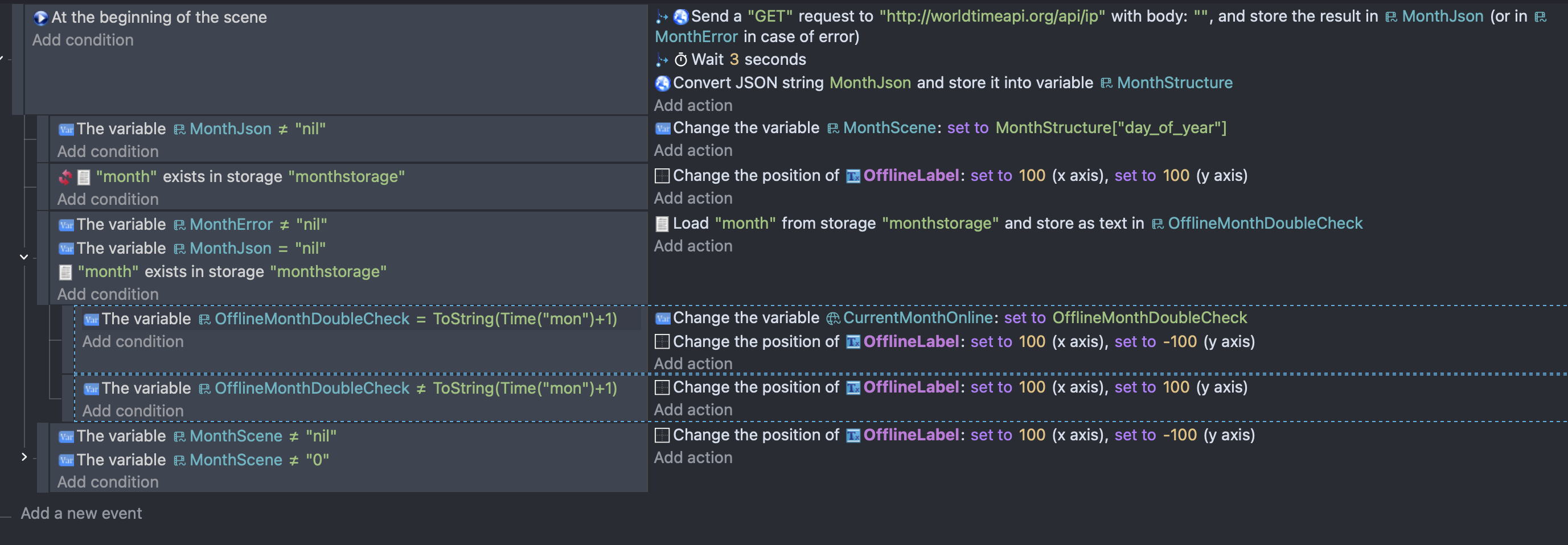This screenshot has width=1568, height=545.
Task: Click the scene variable icon before MonthStructure
Action: (1106, 83)
